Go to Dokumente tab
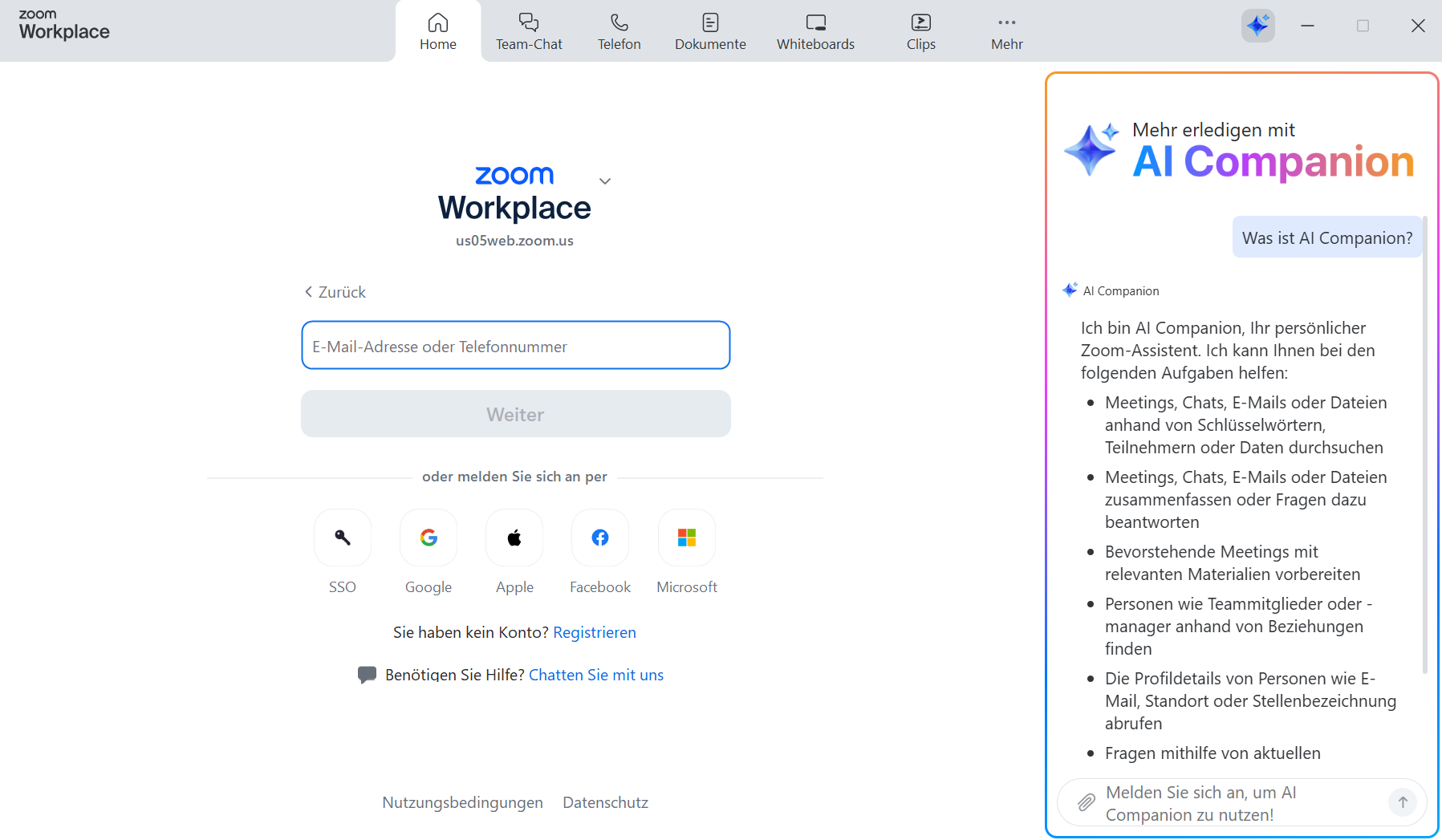Screen dimensions: 1442x840 coord(710,32)
